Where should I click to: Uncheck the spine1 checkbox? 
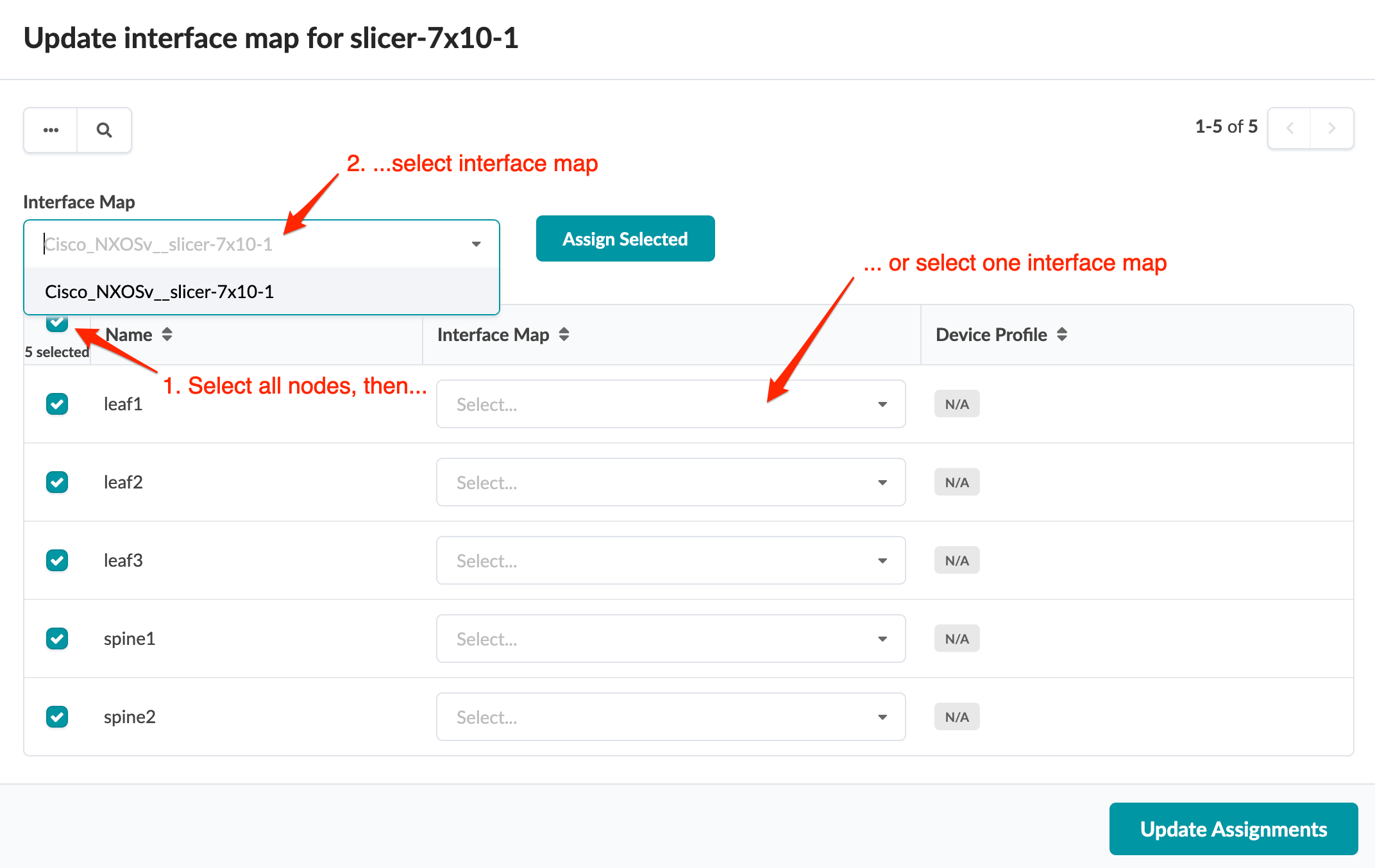57,638
